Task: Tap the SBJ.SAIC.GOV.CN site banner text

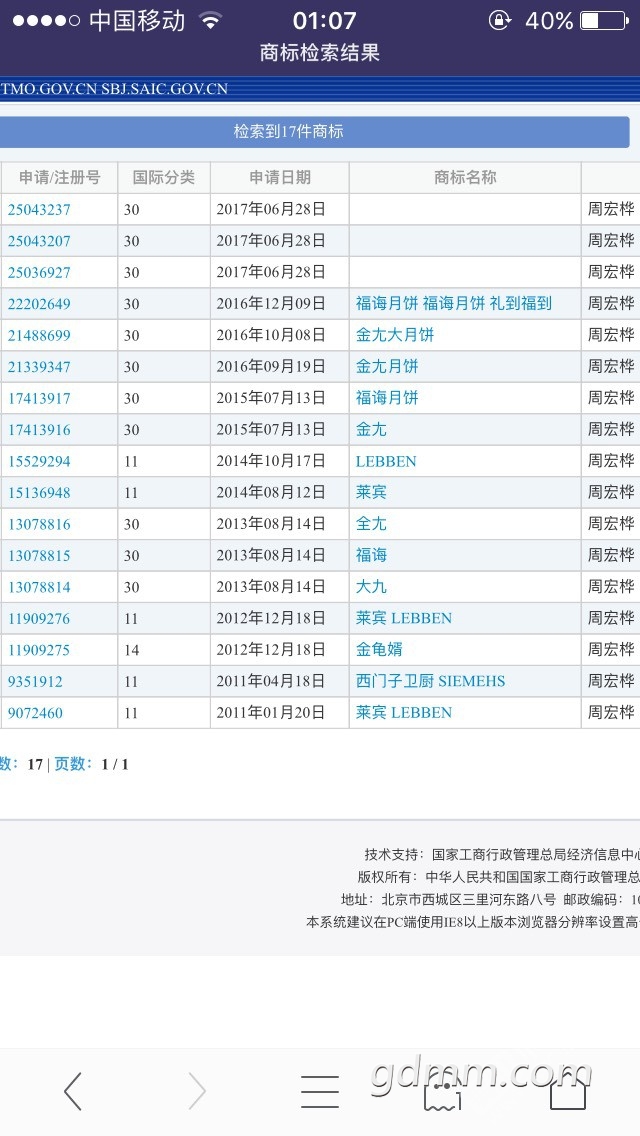Action: click(x=164, y=89)
